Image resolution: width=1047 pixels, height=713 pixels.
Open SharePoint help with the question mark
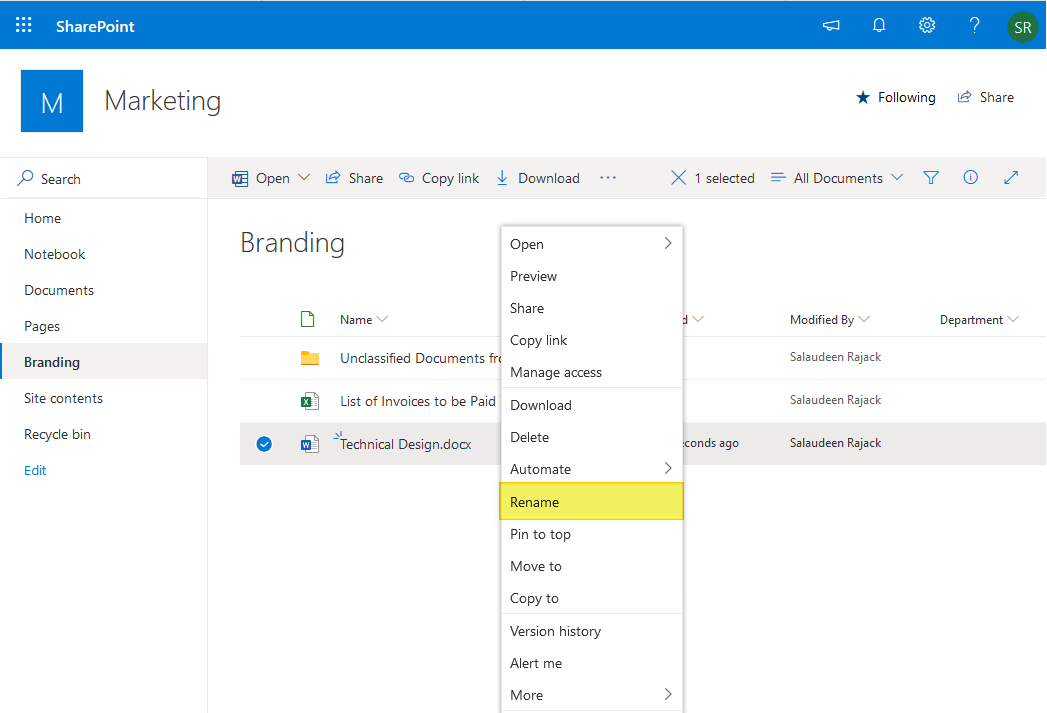coord(974,25)
